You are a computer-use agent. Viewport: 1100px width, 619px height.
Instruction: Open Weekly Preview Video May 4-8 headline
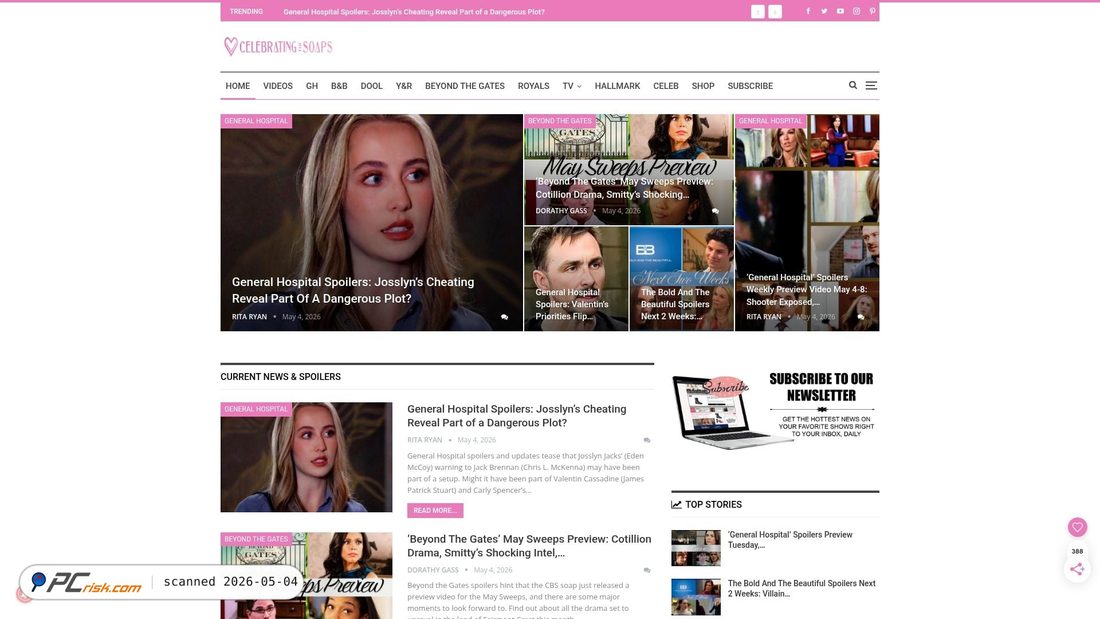pos(807,289)
